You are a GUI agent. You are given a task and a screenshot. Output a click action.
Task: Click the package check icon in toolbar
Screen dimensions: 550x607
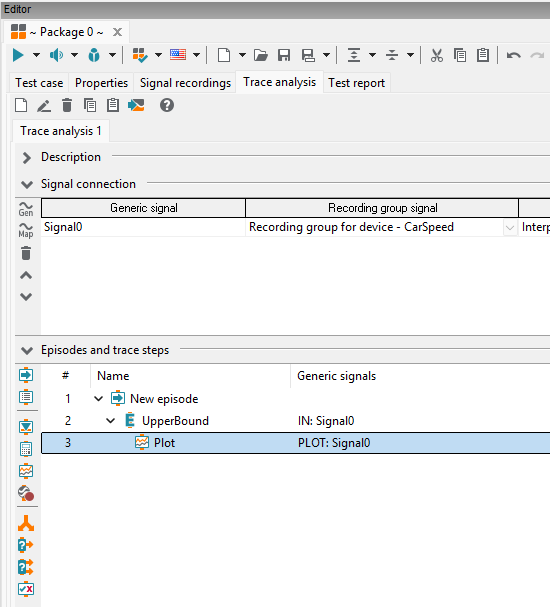tap(140, 55)
